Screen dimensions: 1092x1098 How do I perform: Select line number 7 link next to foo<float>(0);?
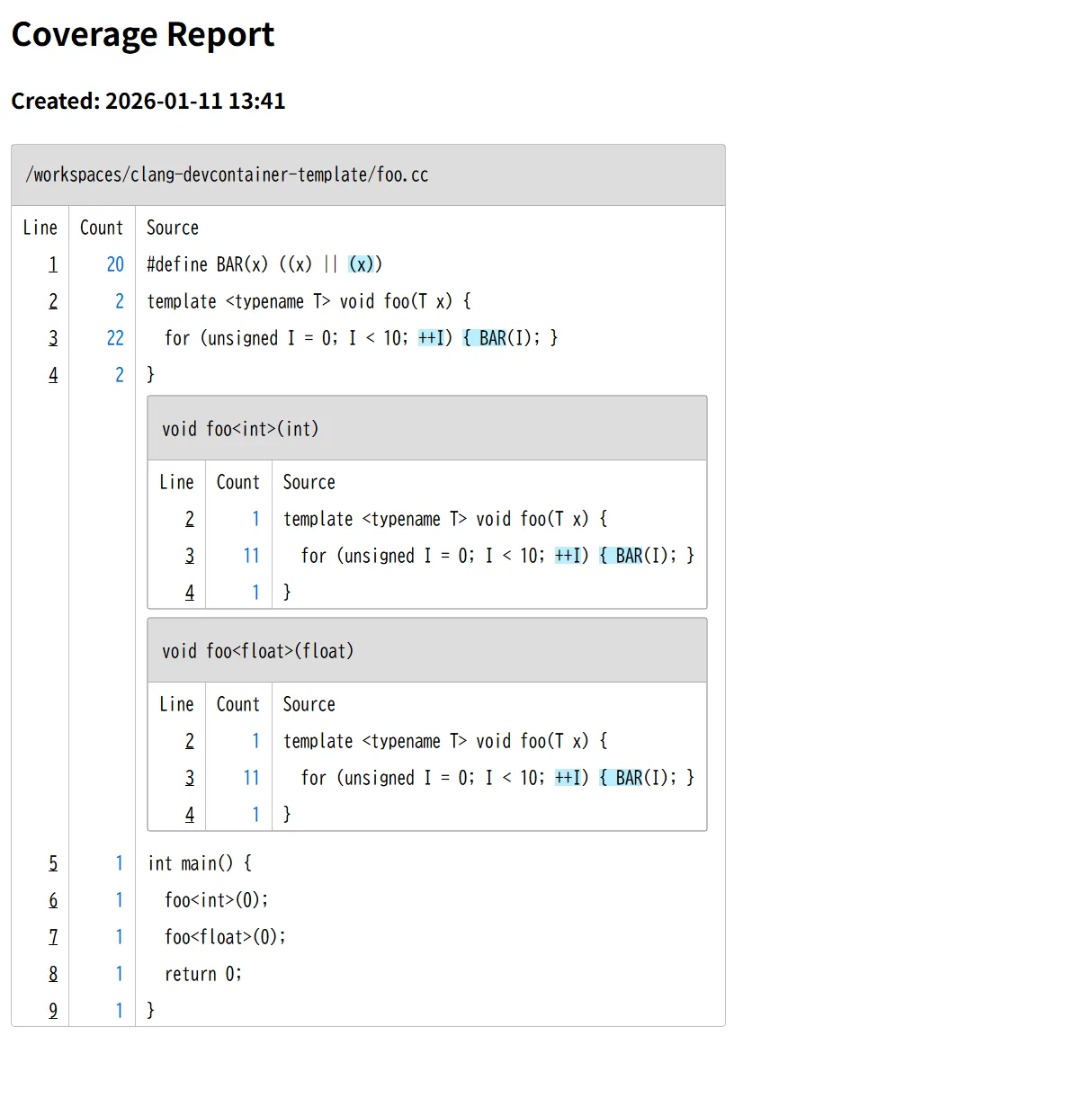pos(53,937)
